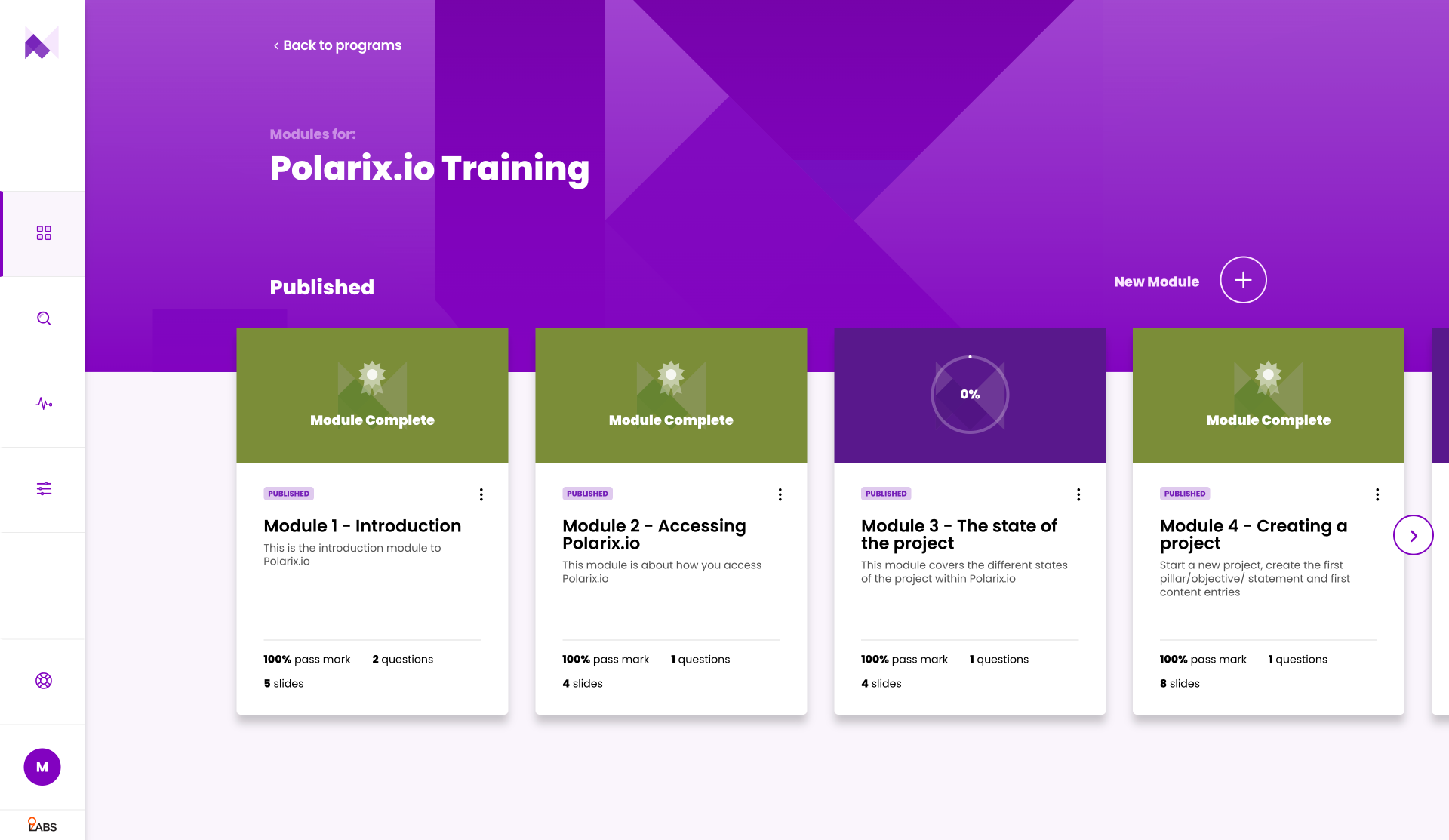Click next arrow to show more modules

tap(1414, 535)
